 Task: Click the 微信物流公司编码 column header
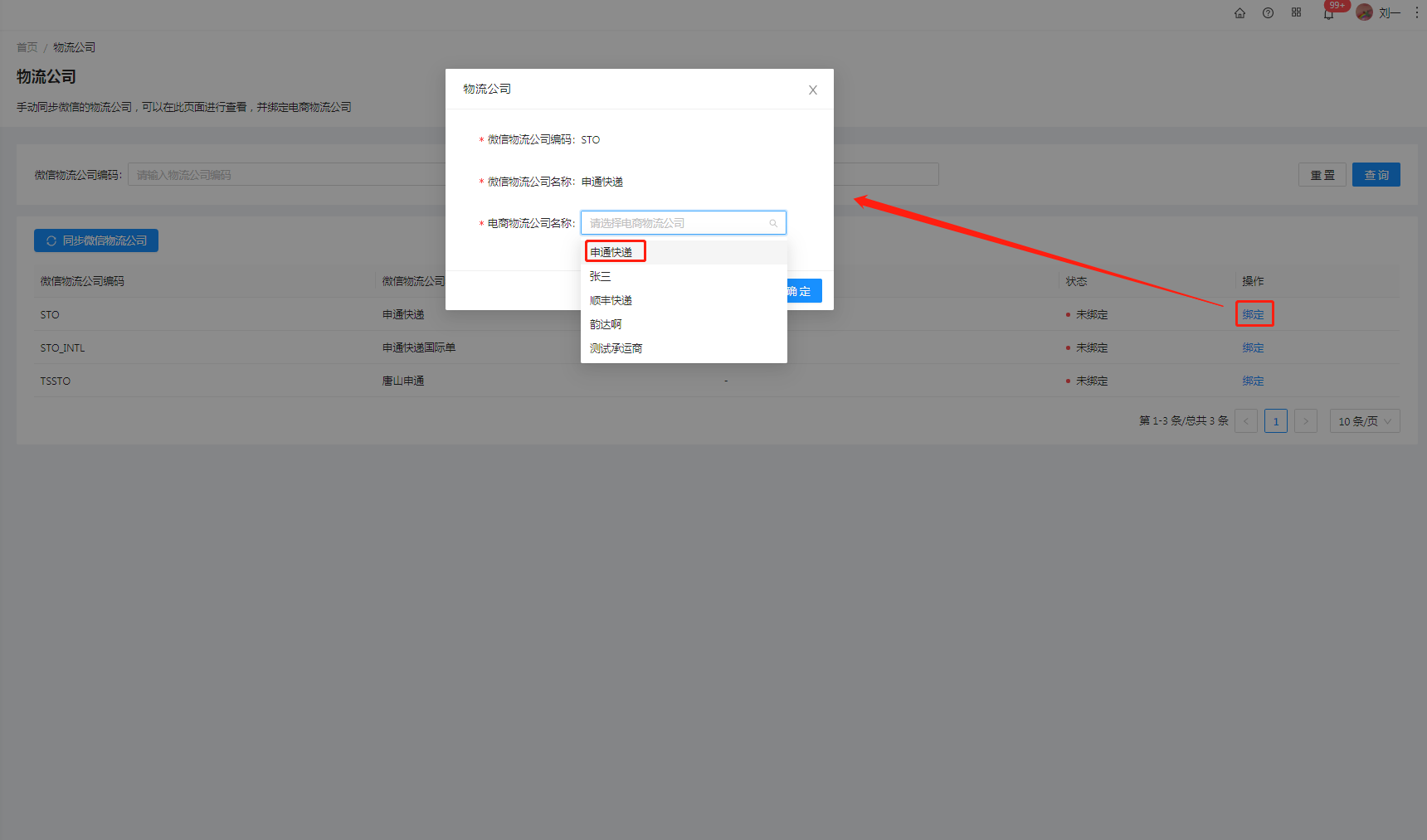click(x=82, y=281)
